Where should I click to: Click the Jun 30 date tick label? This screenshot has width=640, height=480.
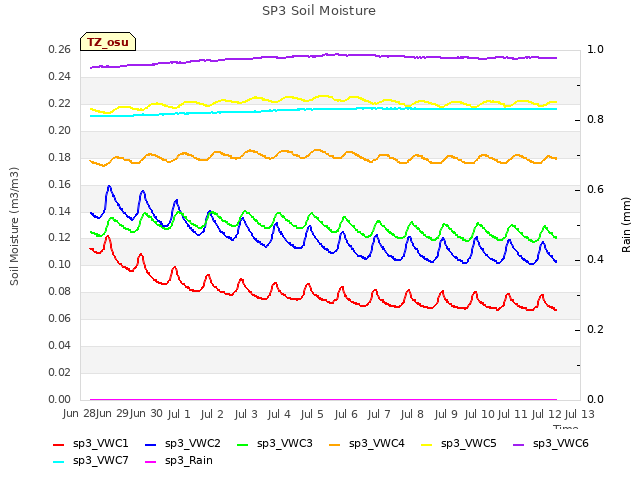(146, 414)
